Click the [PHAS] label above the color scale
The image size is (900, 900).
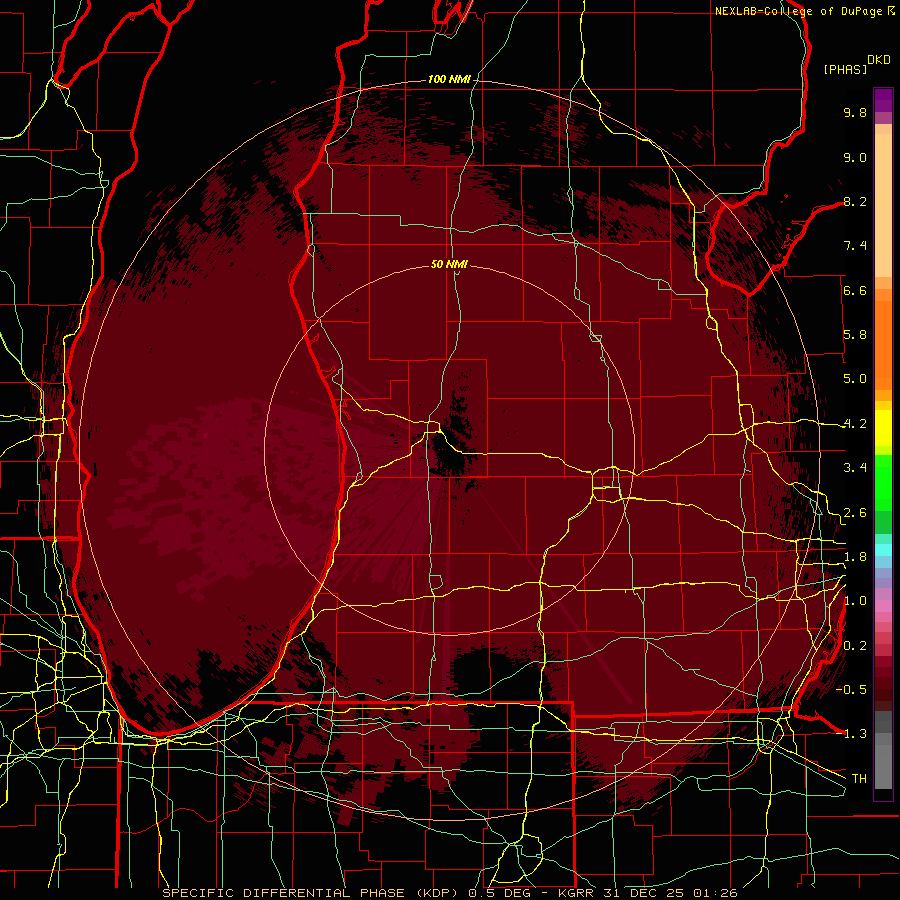pyautogui.click(x=845, y=69)
